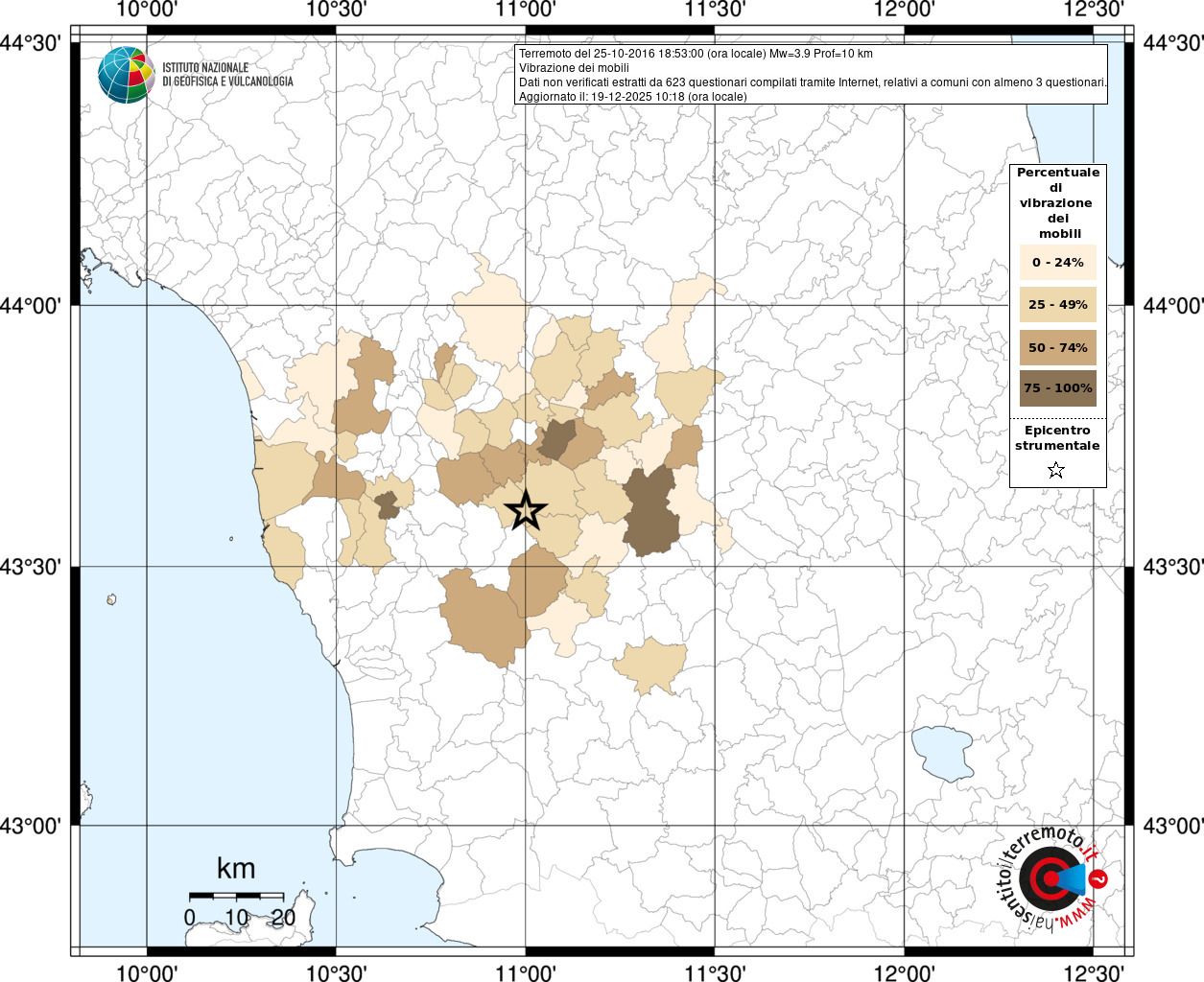Click the blue cone shape in the haisentitoilterremoto logo
This screenshot has width=1204, height=982.
pyautogui.click(x=1073, y=878)
